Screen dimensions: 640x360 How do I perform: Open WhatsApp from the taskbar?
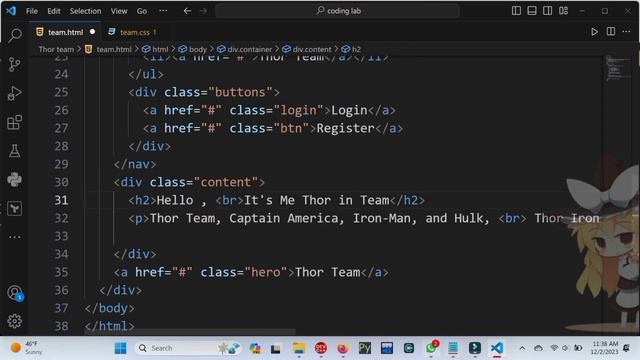coord(431,348)
